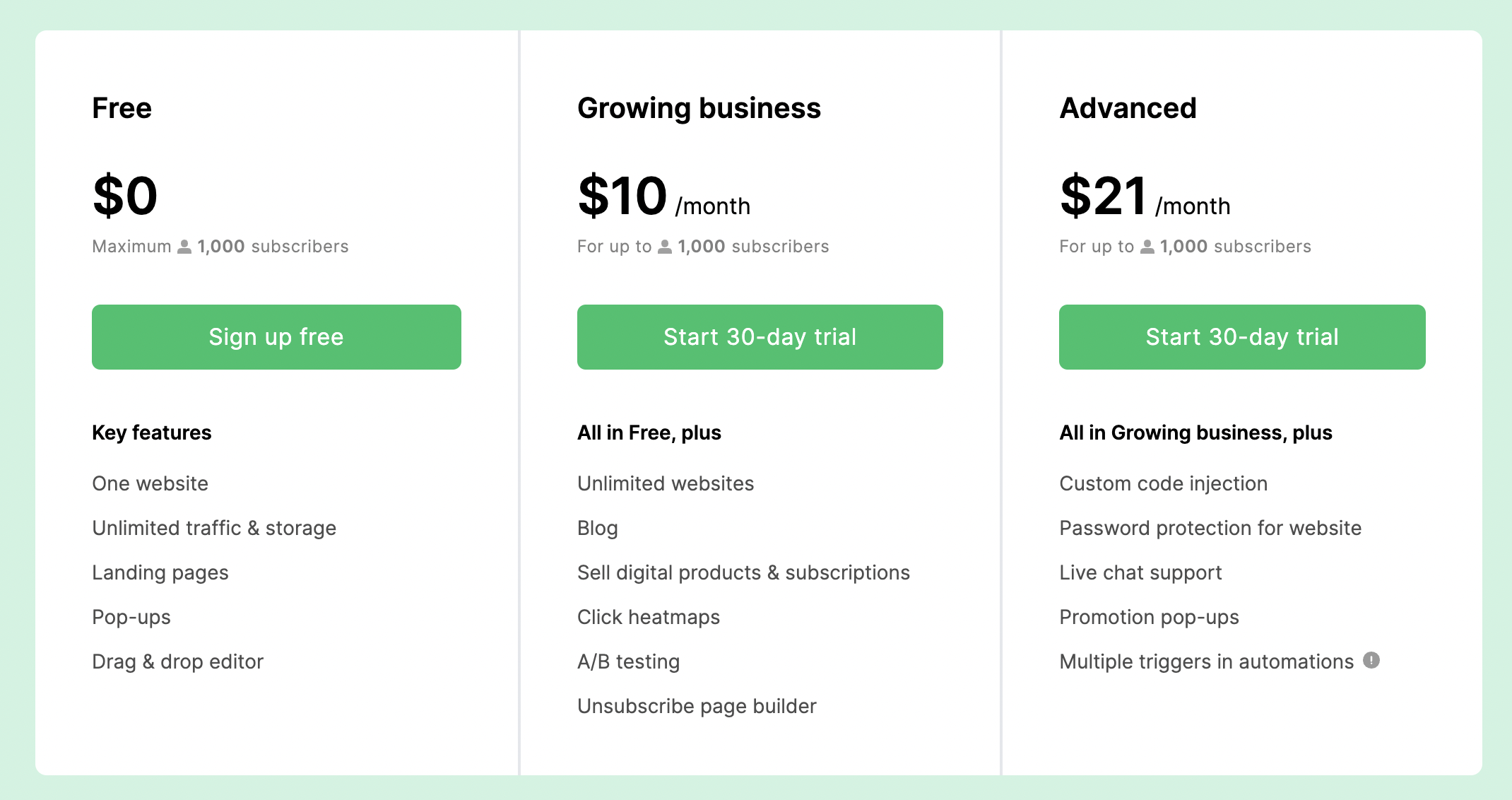Click the Custom code injection feature
Image resolution: width=1512 pixels, height=800 pixels.
pos(1163,483)
